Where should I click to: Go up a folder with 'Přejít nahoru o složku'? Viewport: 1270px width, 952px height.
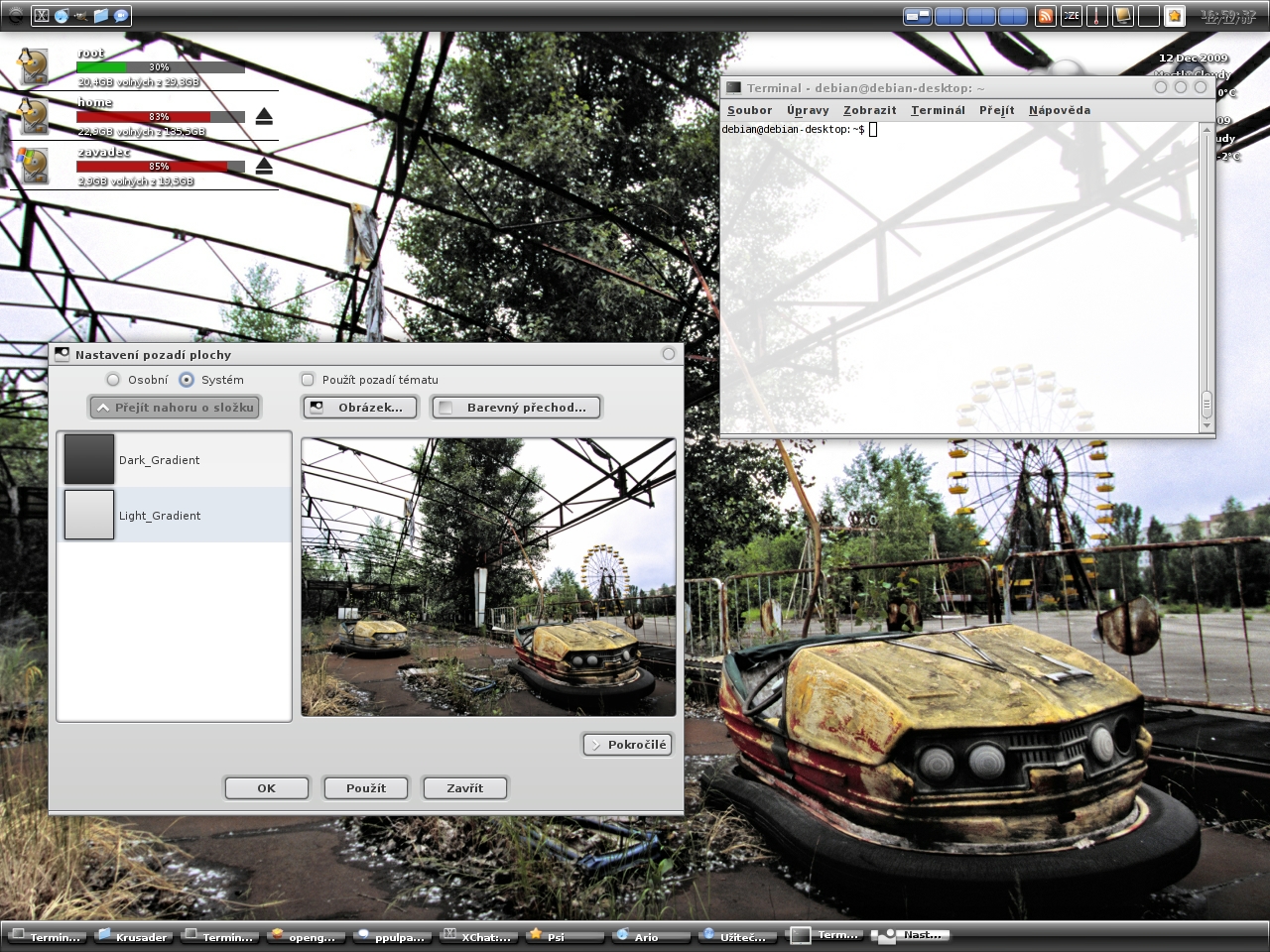(x=175, y=408)
